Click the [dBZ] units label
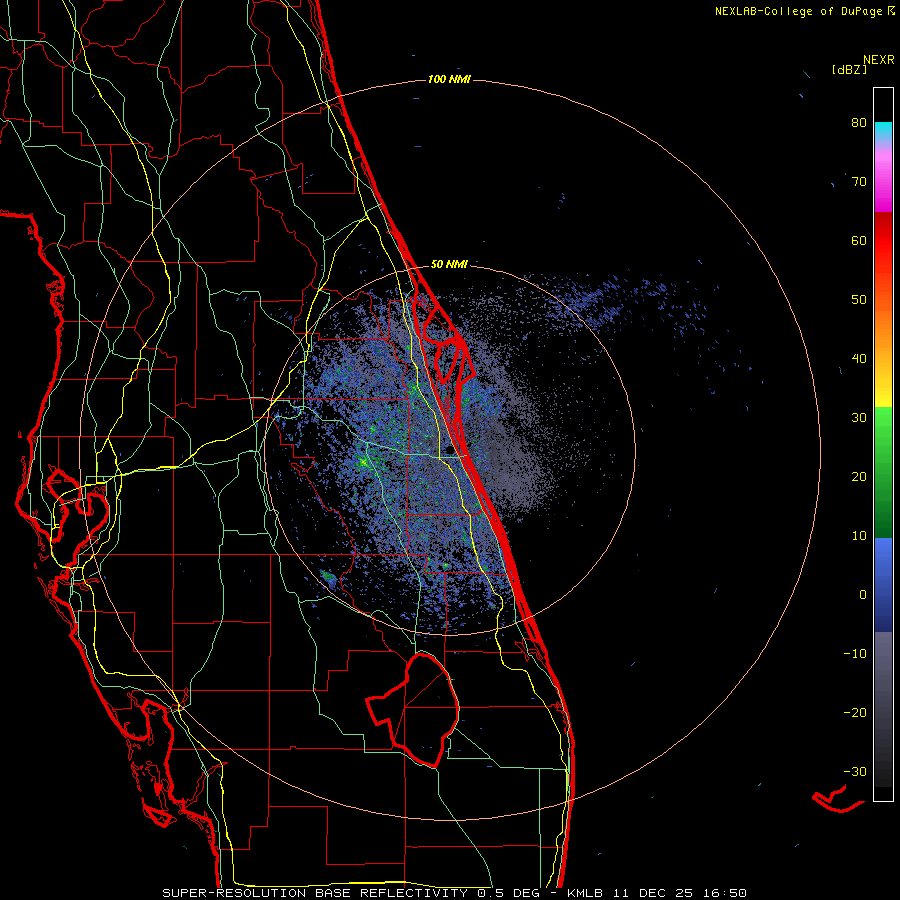The height and width of the screenshot is (900, 900). click(x=849, y=70)
